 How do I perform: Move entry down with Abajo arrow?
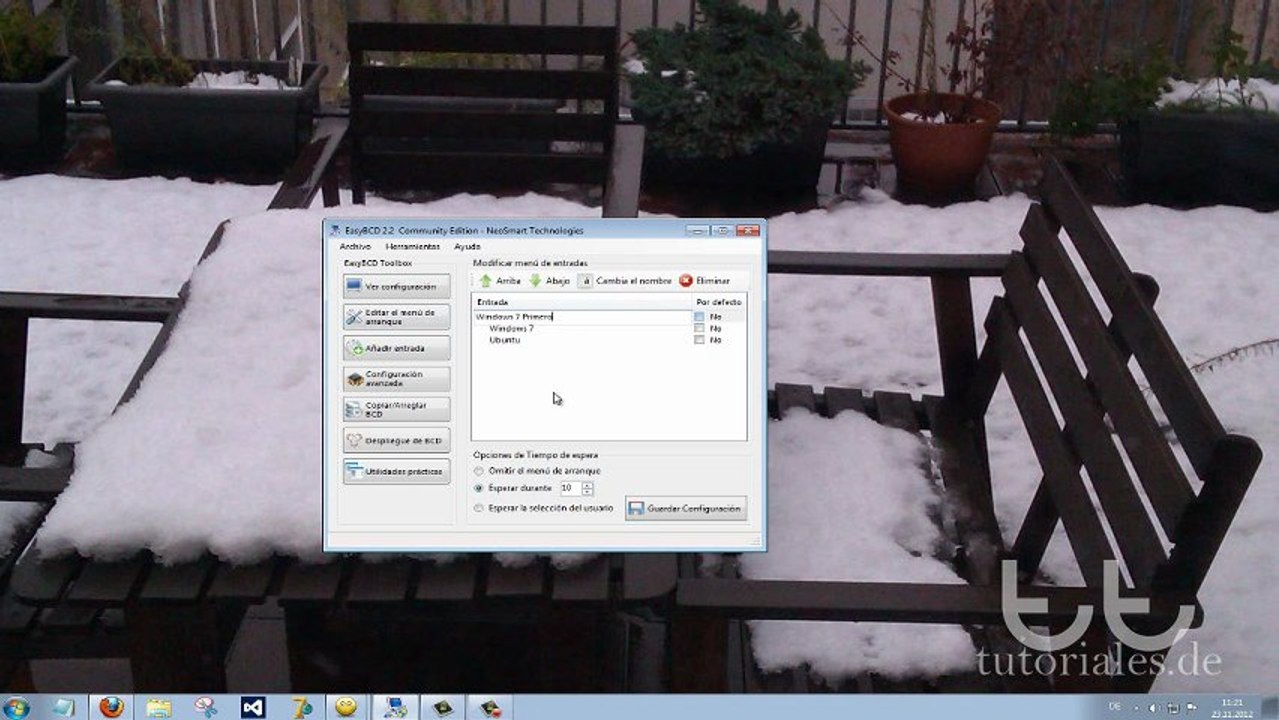(x=549, y=281)
